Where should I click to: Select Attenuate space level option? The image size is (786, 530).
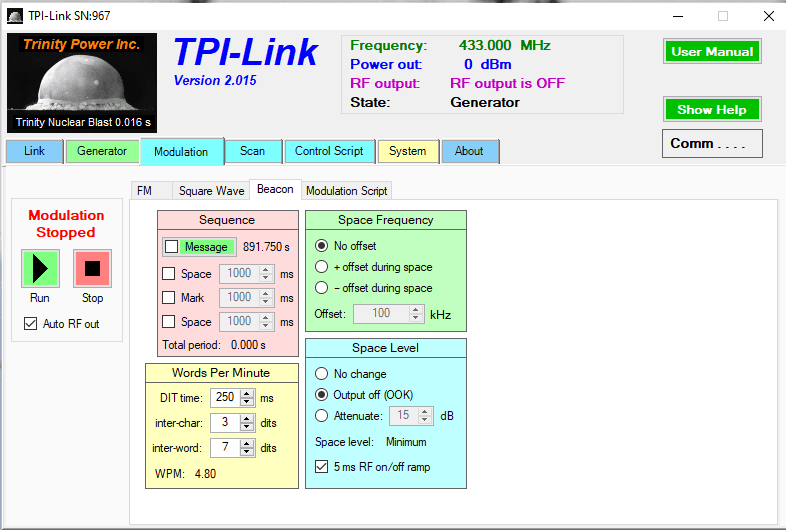tap(322, 415)
